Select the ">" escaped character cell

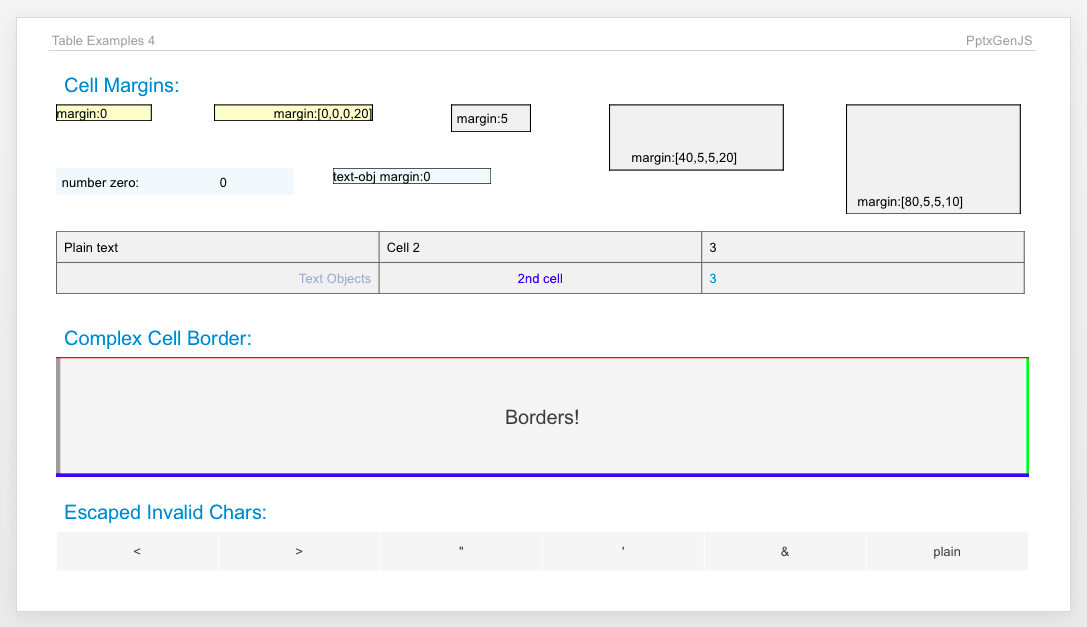[x=299, y=551]
